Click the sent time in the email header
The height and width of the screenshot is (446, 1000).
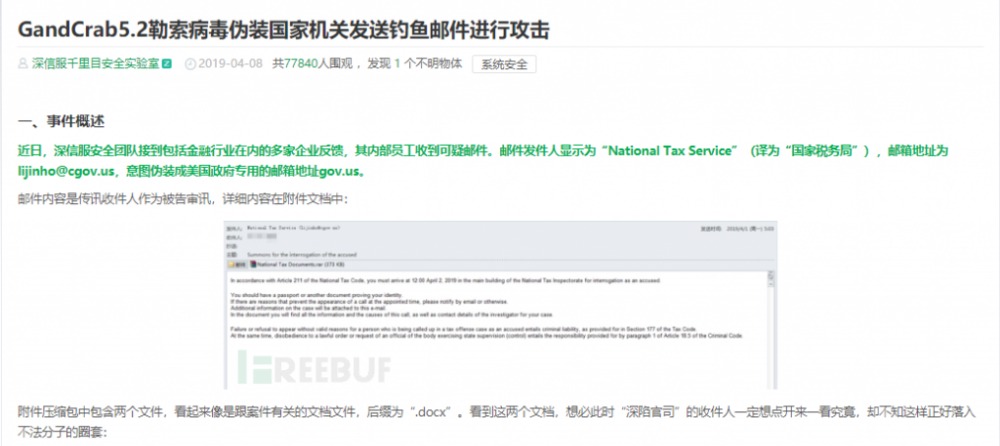coord(750,228)
